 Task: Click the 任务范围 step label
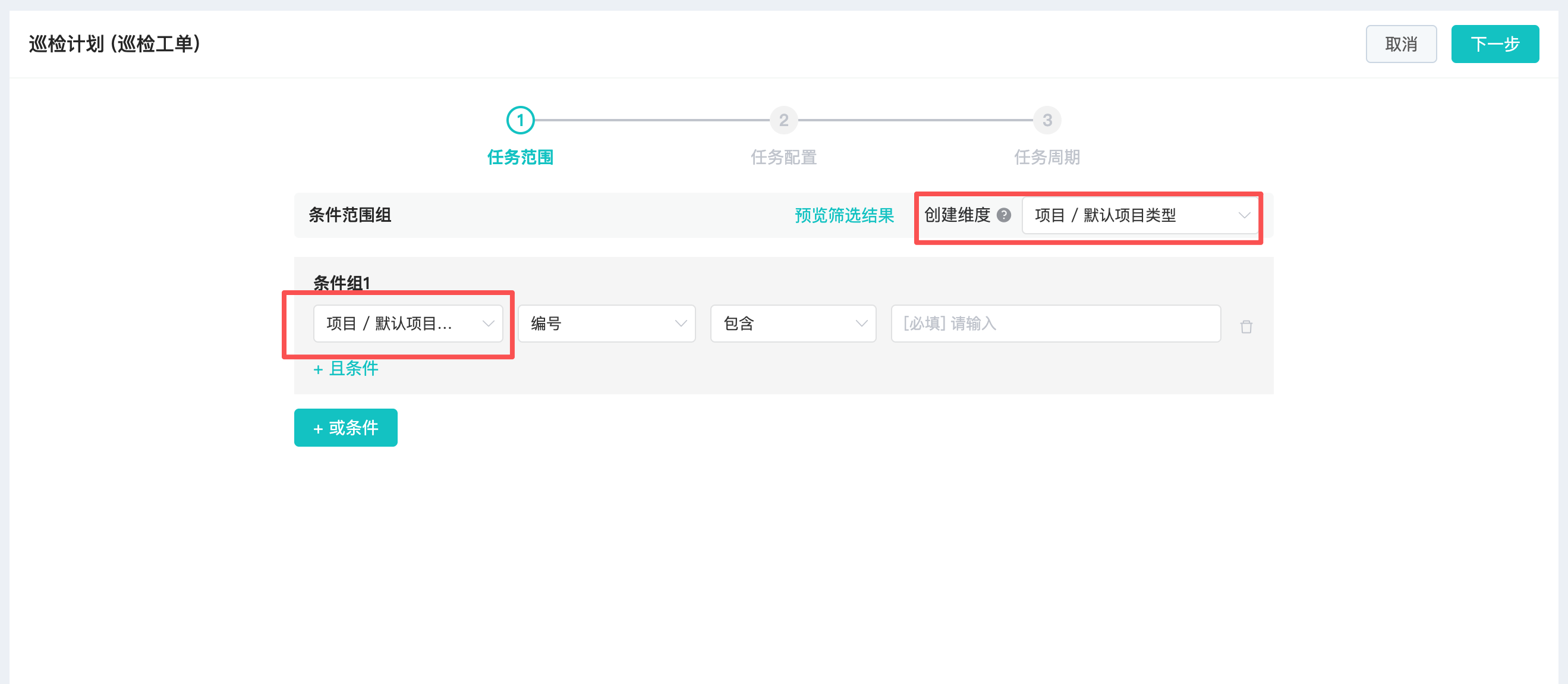(520, 157)
